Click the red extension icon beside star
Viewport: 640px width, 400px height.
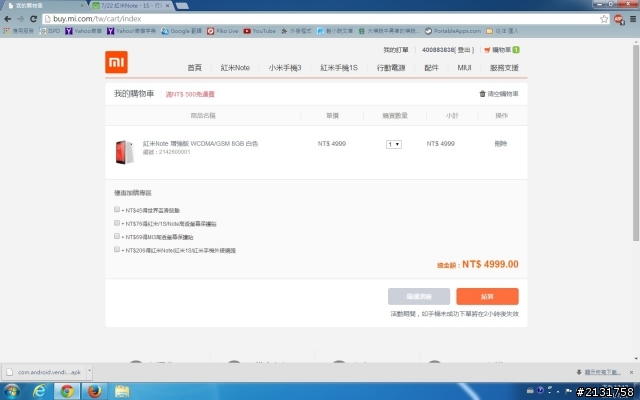pos(619,19)
